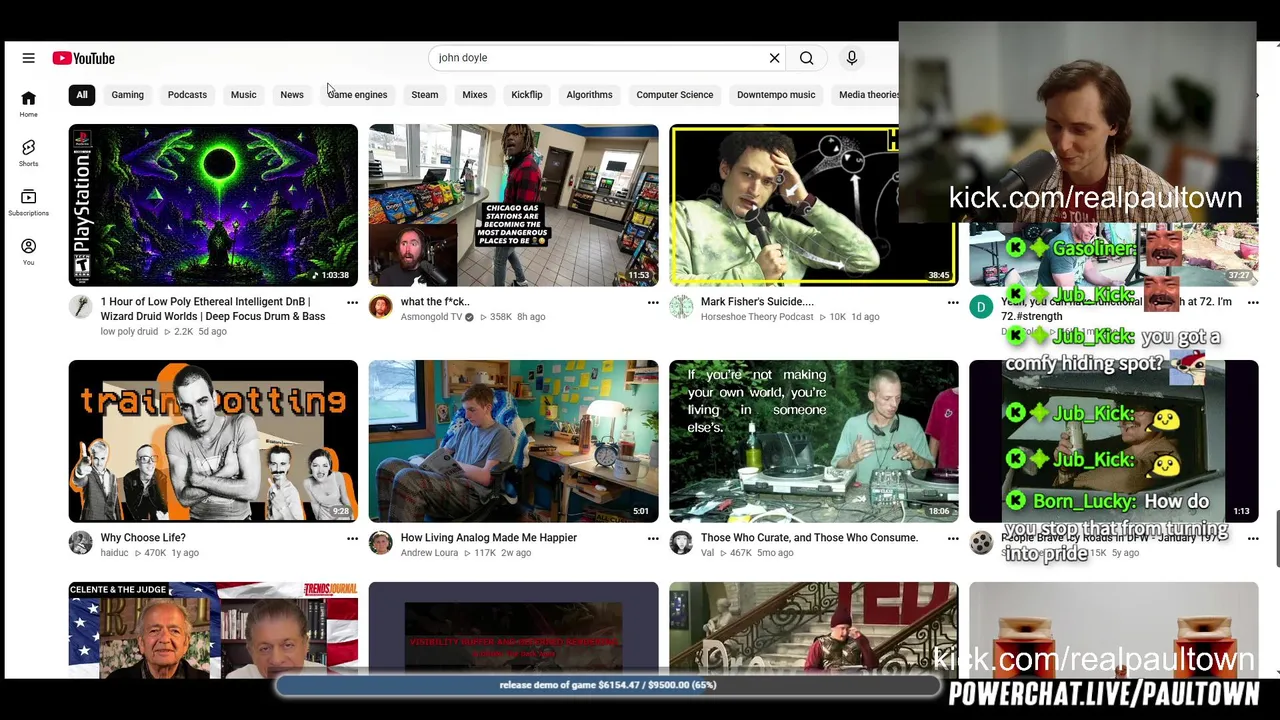The image size is (1280, 720).
Task: Select the Gaming filter chip
Action: coord(128,95)
